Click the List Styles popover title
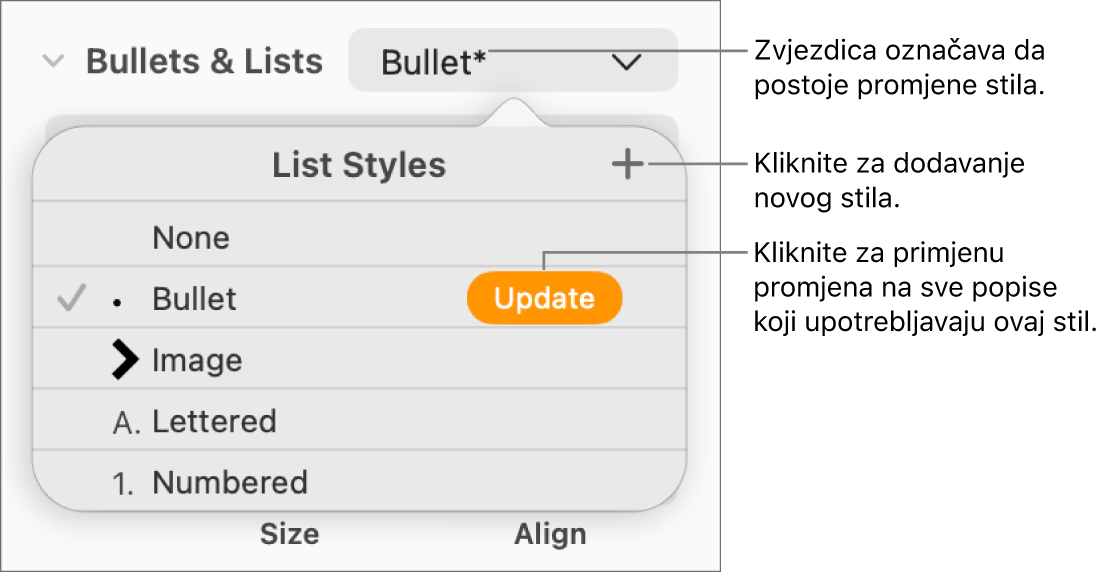Image resolution: width=1104 pixels, height=572 pixels. [359, 166]
